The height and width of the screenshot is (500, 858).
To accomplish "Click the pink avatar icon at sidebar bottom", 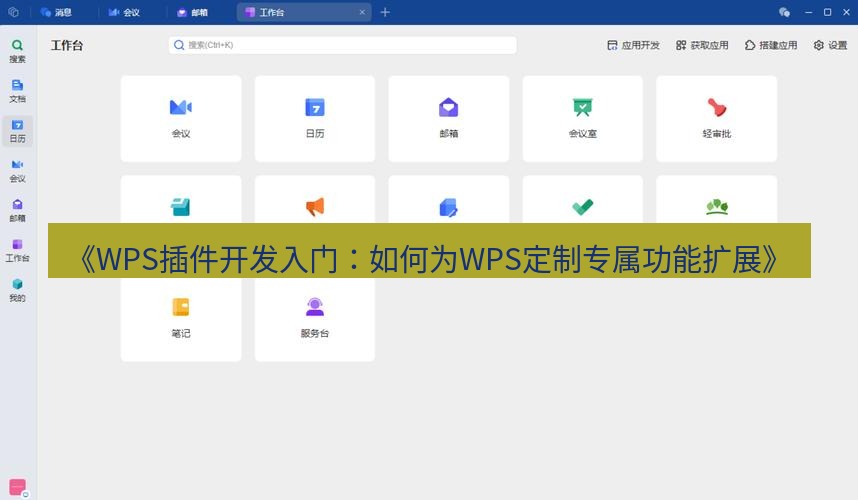I will click(x=18, y=486).
